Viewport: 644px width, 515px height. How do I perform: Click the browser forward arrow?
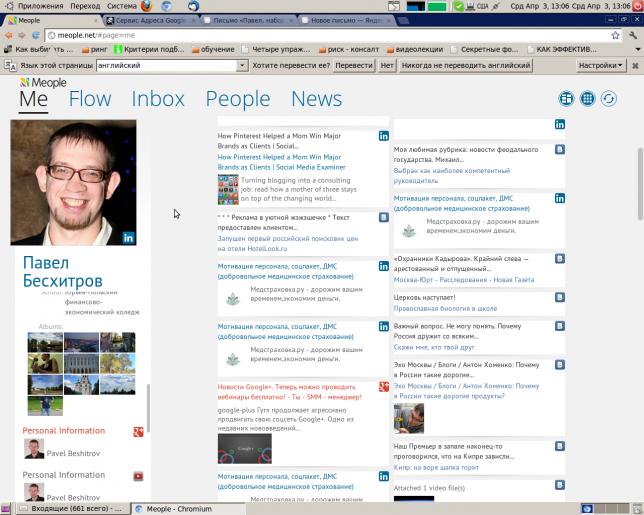tap(22, 35)
